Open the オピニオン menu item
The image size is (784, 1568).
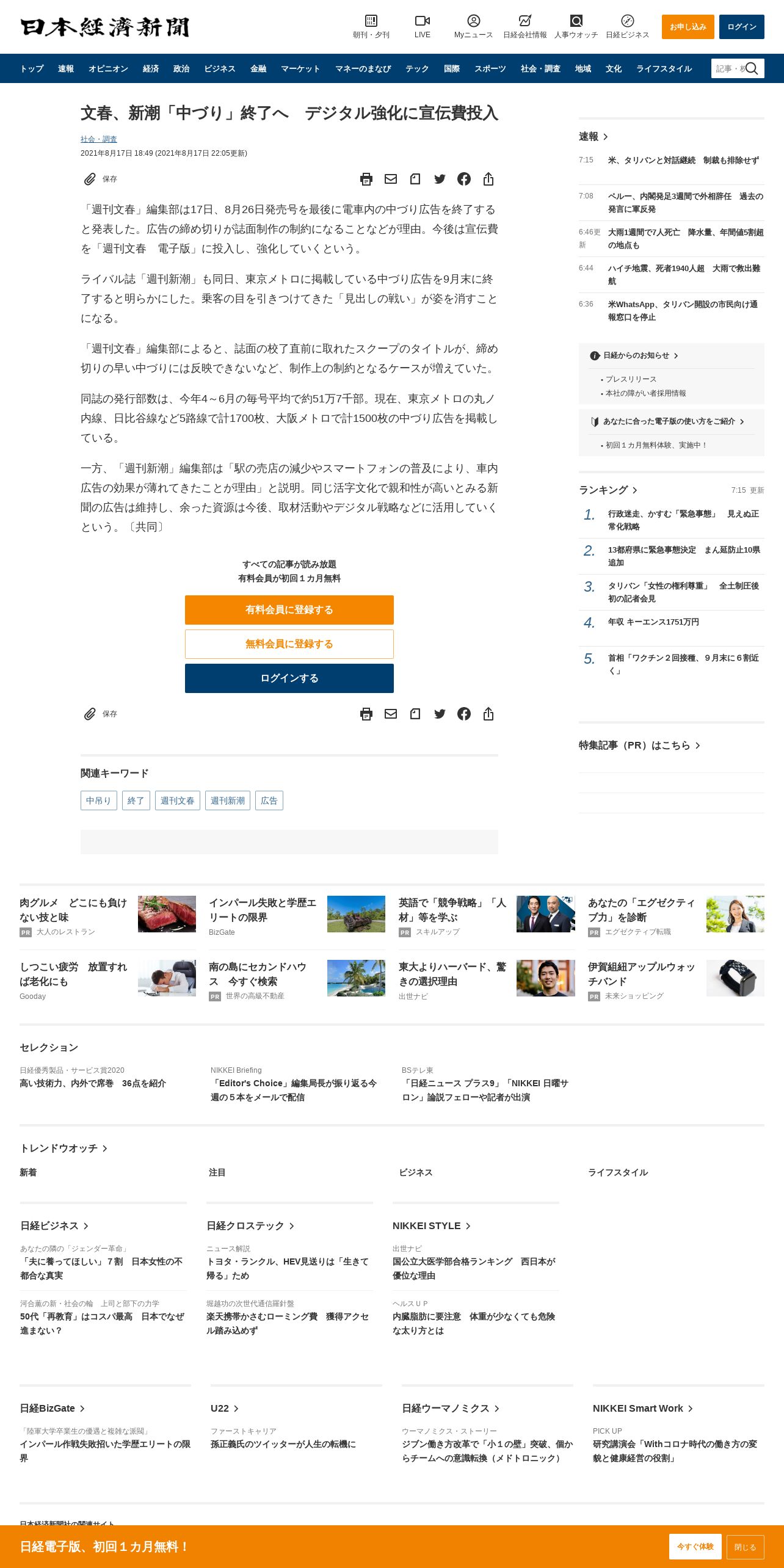coord(108,68)
